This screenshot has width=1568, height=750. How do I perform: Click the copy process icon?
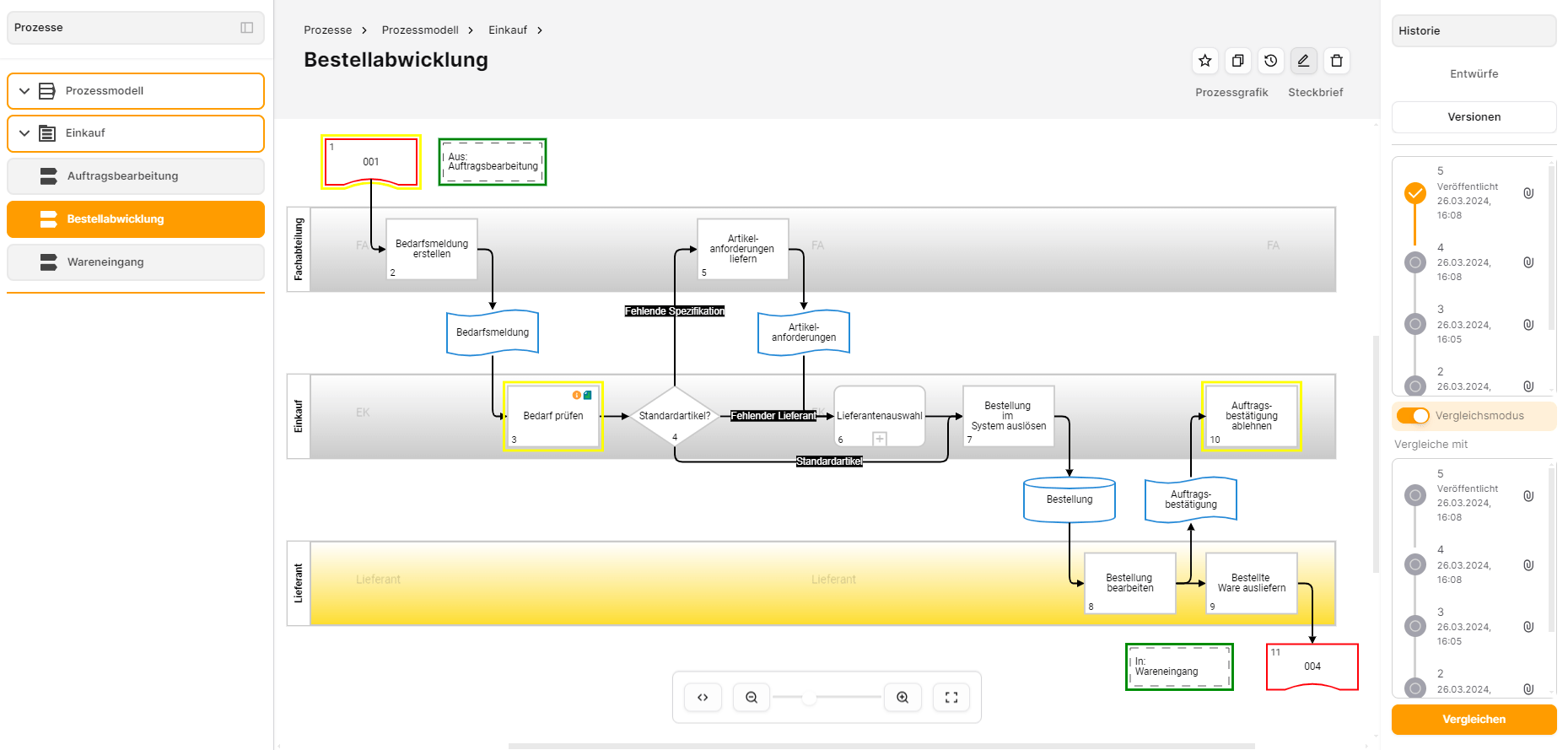(1237, 61)
